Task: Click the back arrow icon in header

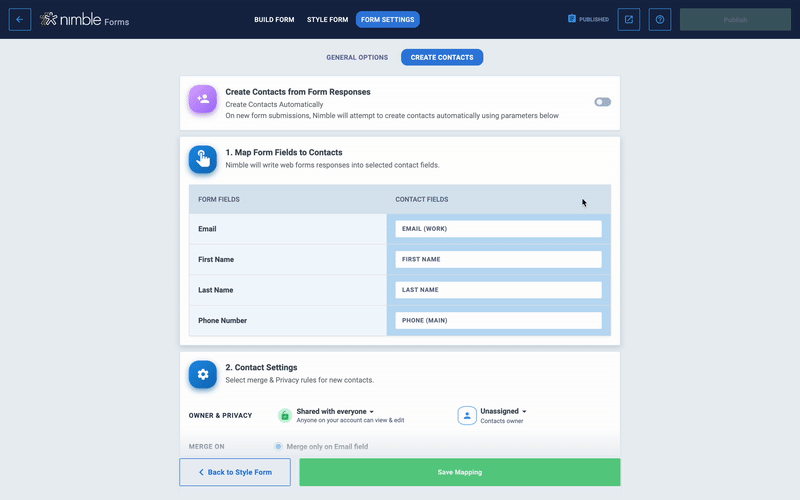Action: coord(20,19)
